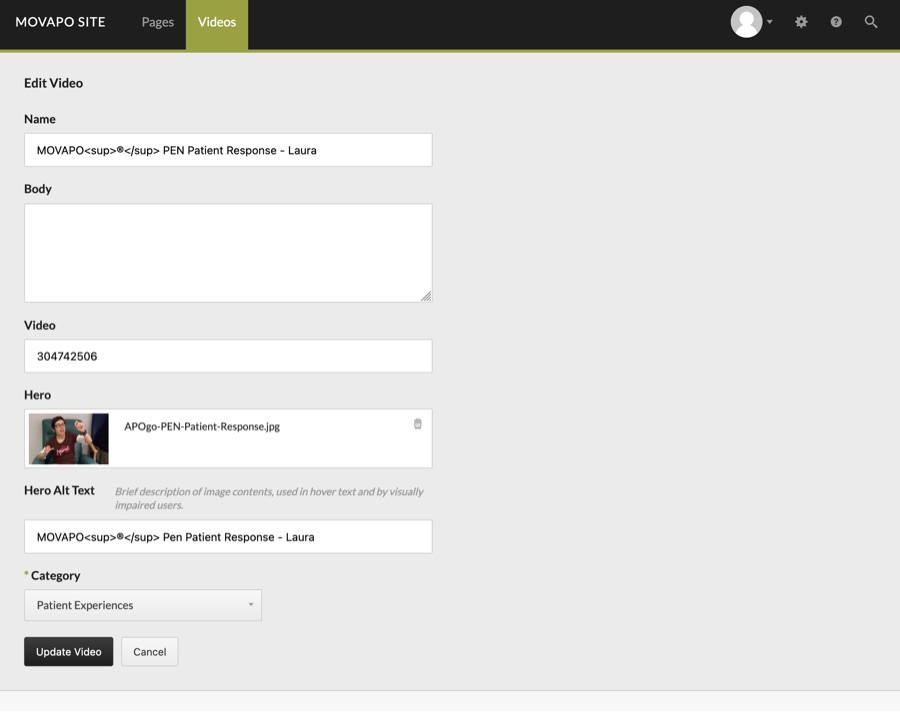Delete hero image with trash icon
The image size is (900, 712).
coord(417,424)
